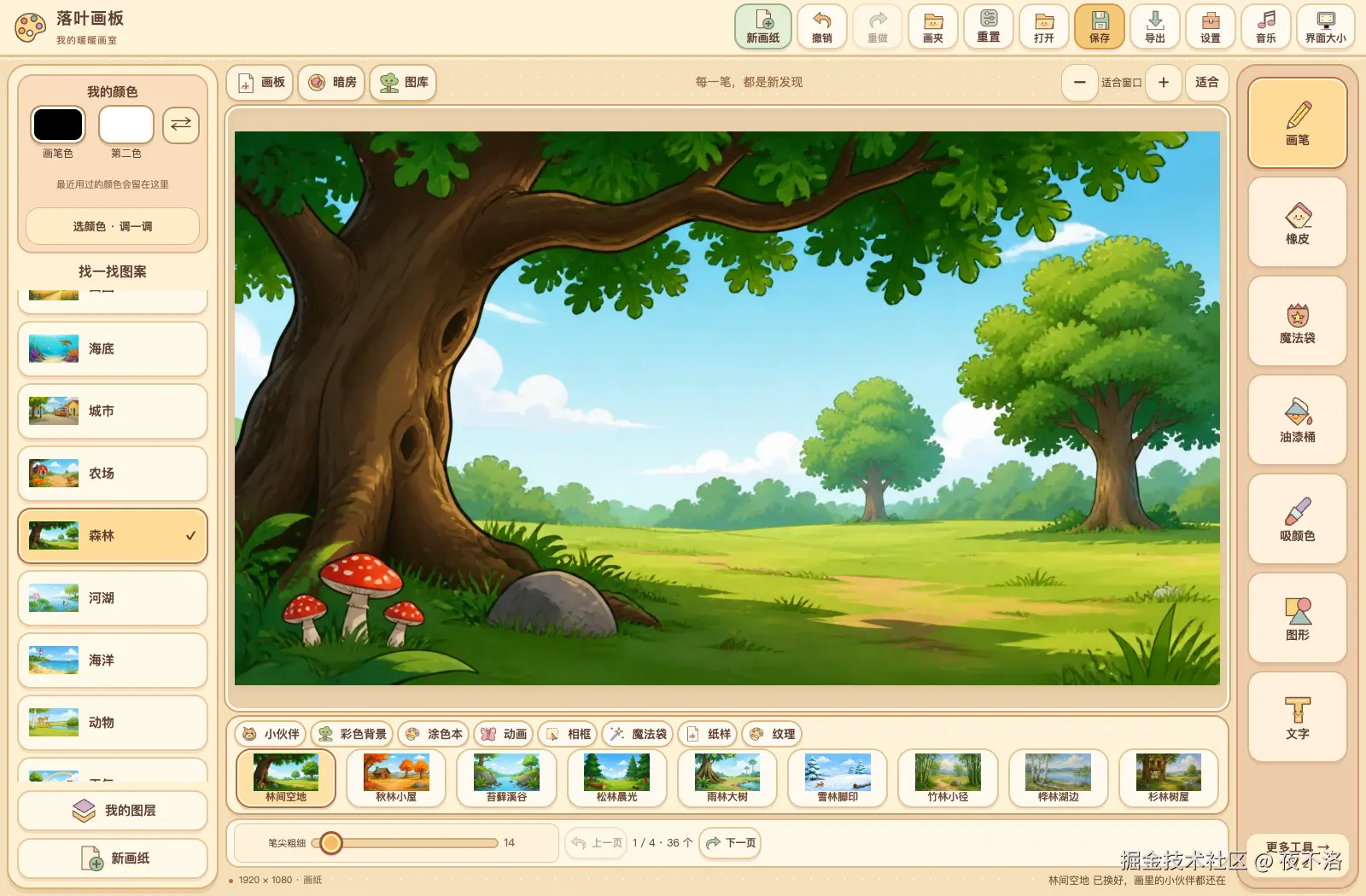Open the 相框 category tab
This screenshot has width=1366, height=896.
(568, 734)
